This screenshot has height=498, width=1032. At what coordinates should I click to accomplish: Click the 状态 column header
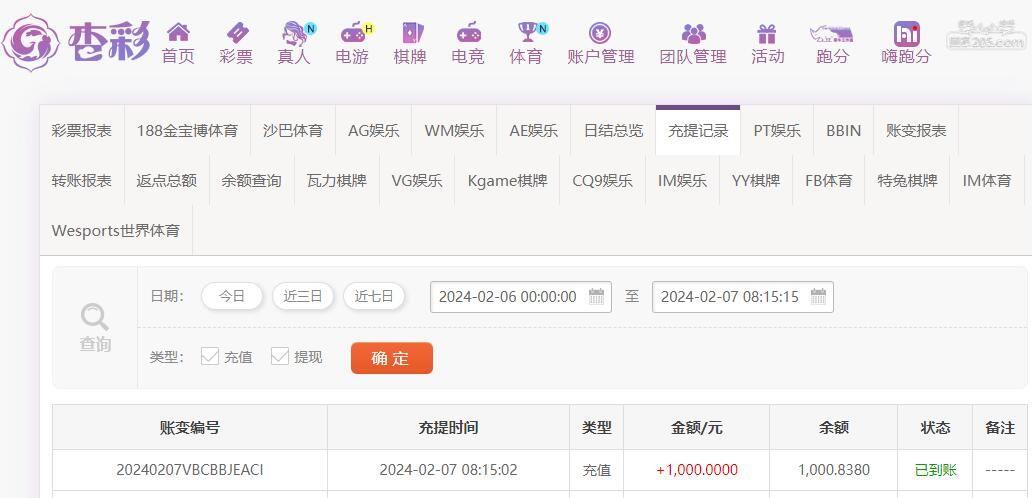(935, 428)
